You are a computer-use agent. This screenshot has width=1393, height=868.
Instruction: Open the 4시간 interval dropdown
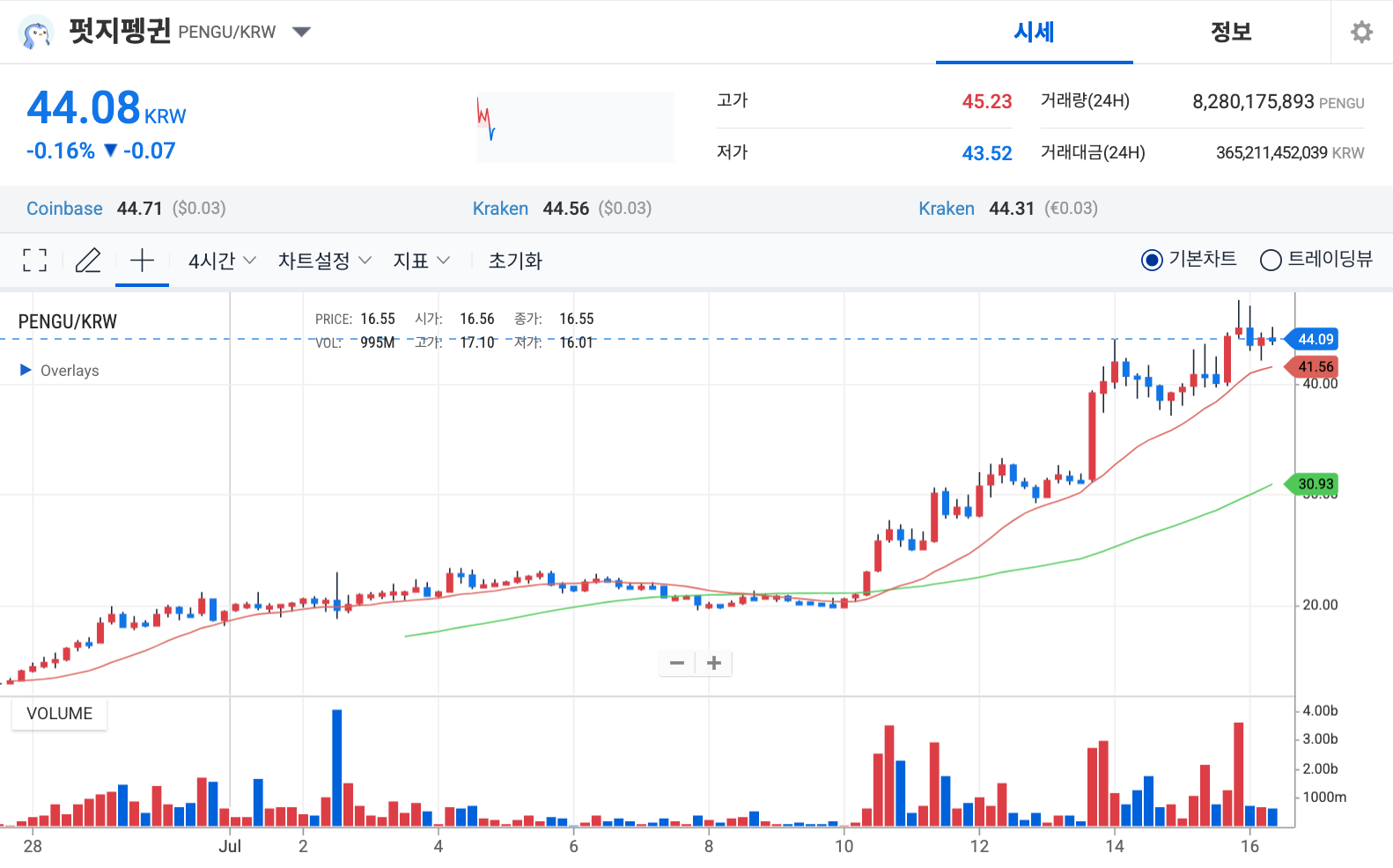click(x=222, y=261)
